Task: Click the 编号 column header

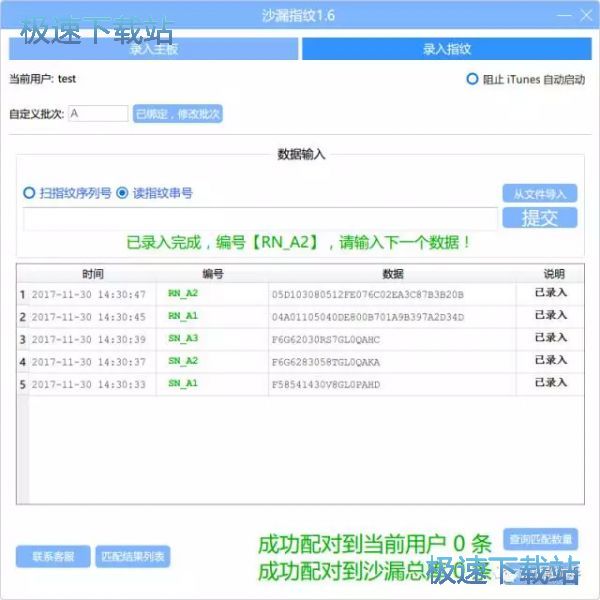Action: click(x=213, y=274)
